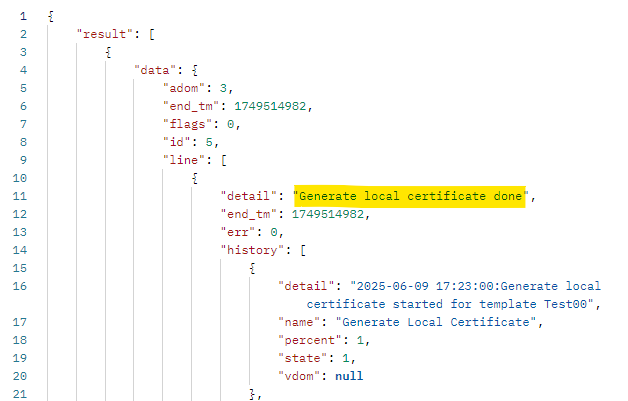Click the opening brace on line 3

tap(109, 52)
